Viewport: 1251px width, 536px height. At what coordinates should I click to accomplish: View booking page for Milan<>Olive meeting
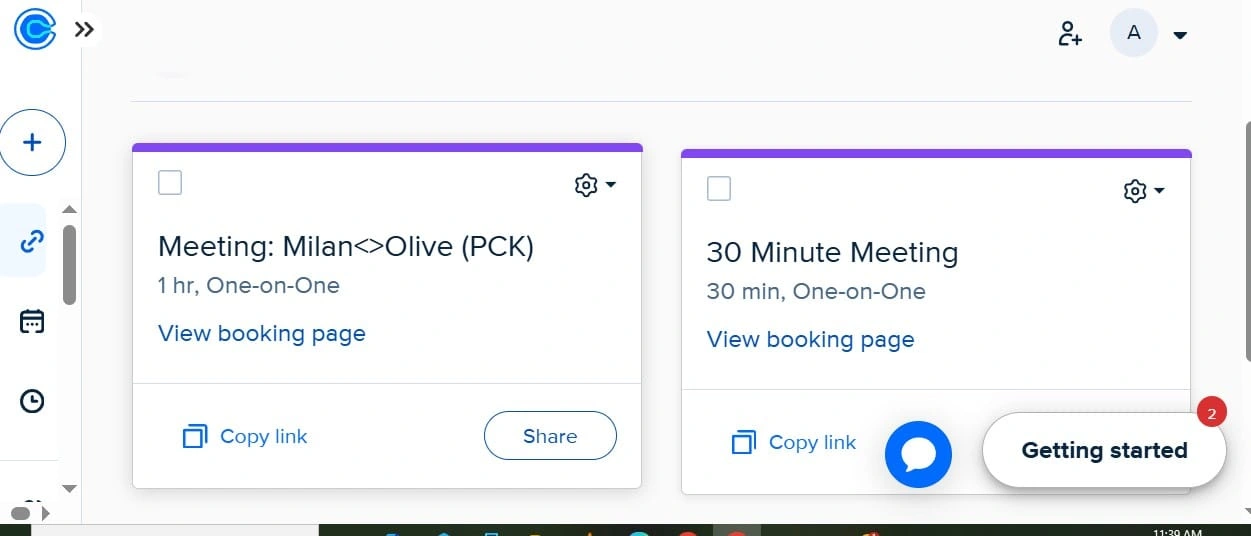[262, 334]
